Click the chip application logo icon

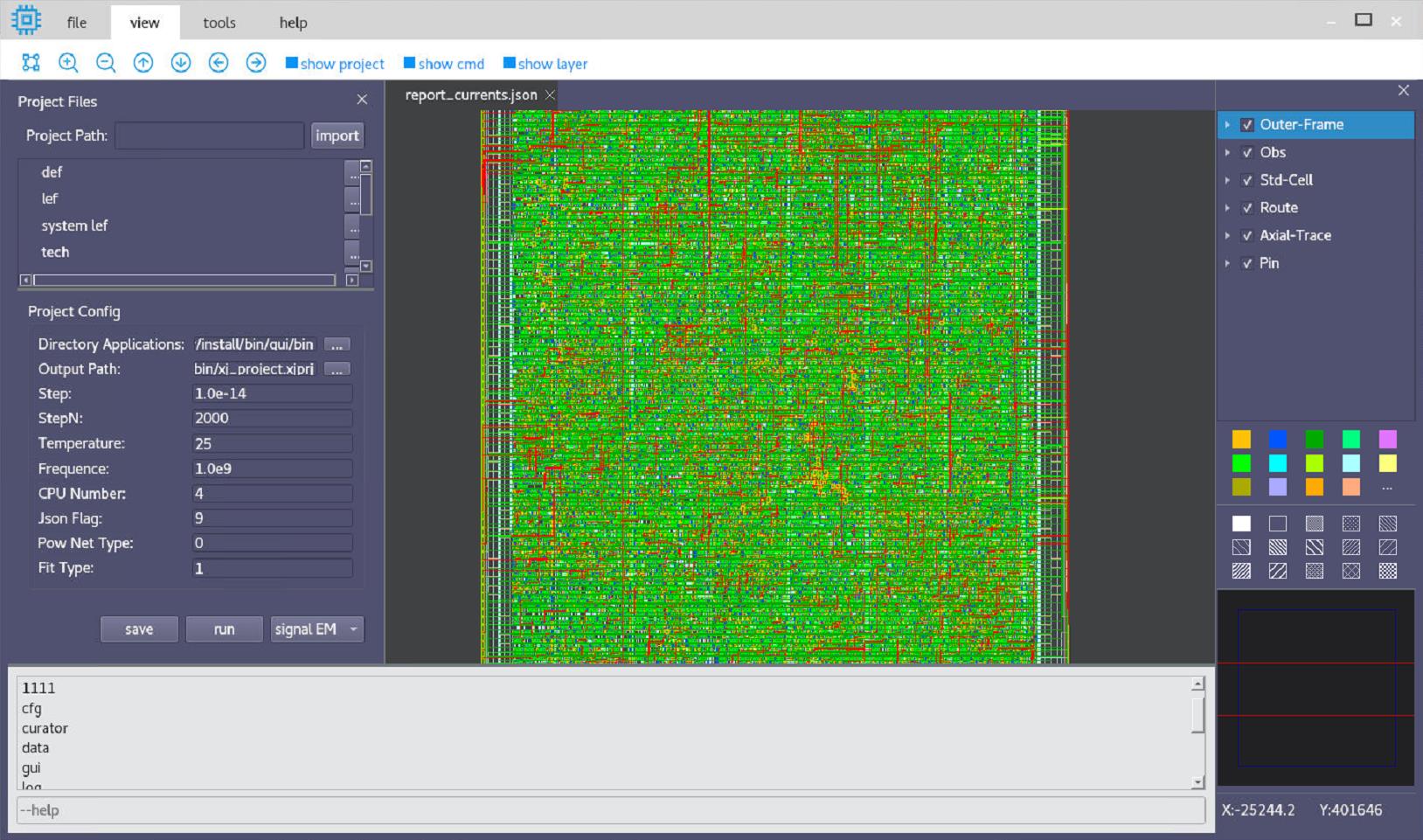26,20
